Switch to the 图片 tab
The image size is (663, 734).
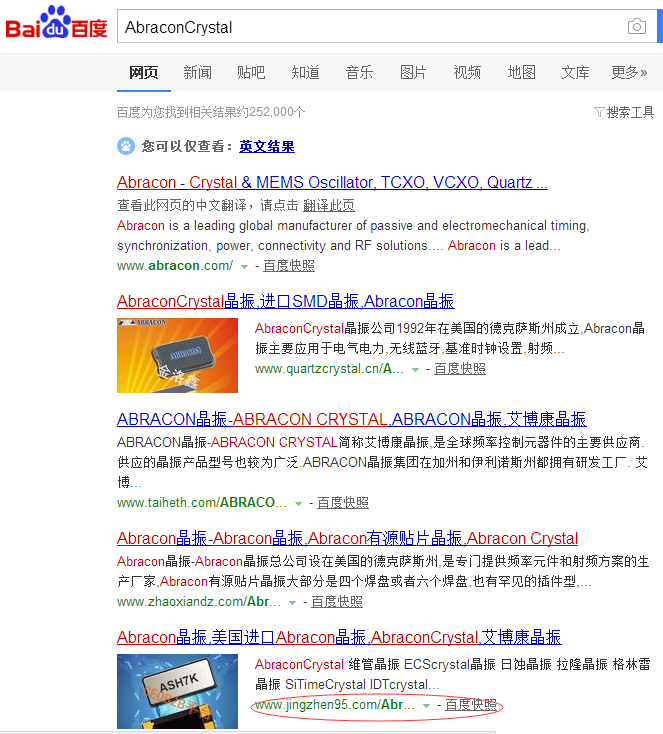coord(413,73)
